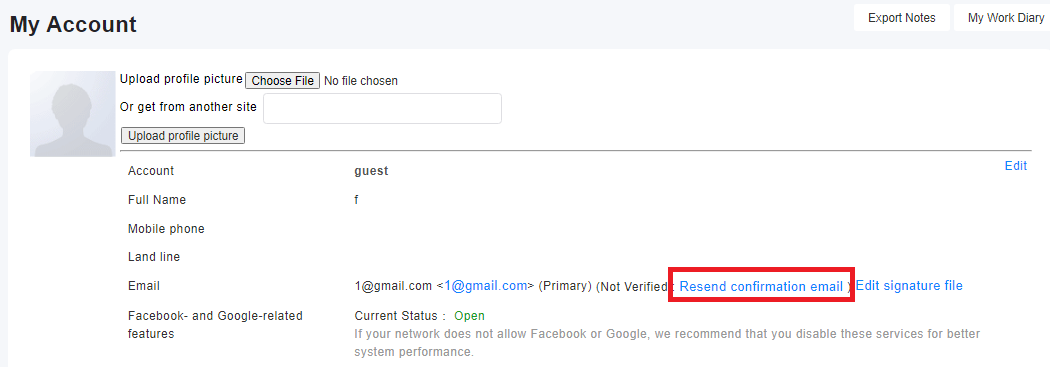Focus the get from another site URL field

click(382, 108)
